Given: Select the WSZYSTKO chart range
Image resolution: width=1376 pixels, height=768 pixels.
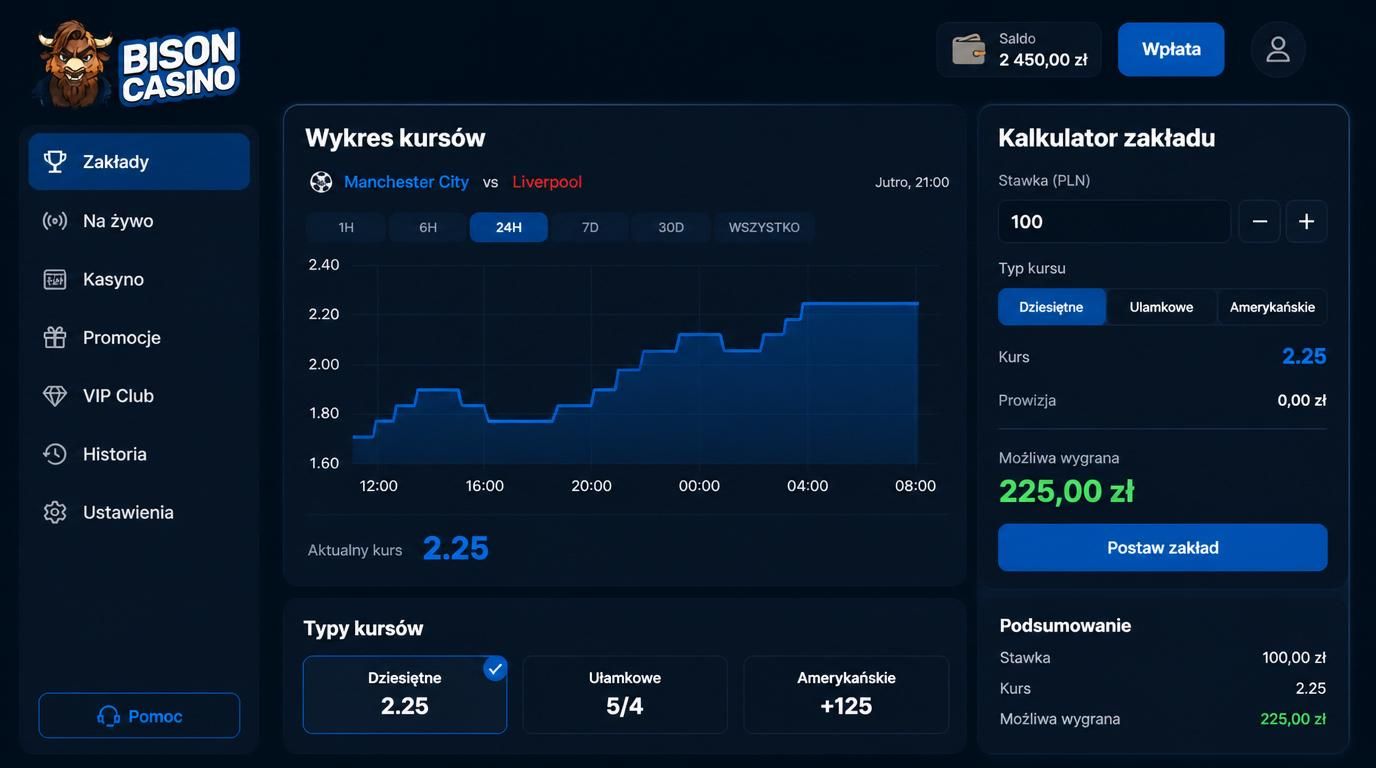Looking at the screenshot, I should [x=764, y=227].
